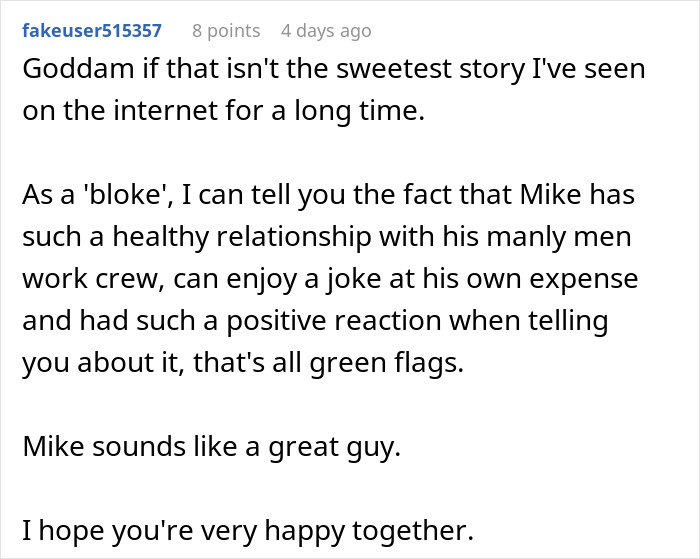
Task: Open the fakeuser515357 user profile link
Action: coord(91,31)
